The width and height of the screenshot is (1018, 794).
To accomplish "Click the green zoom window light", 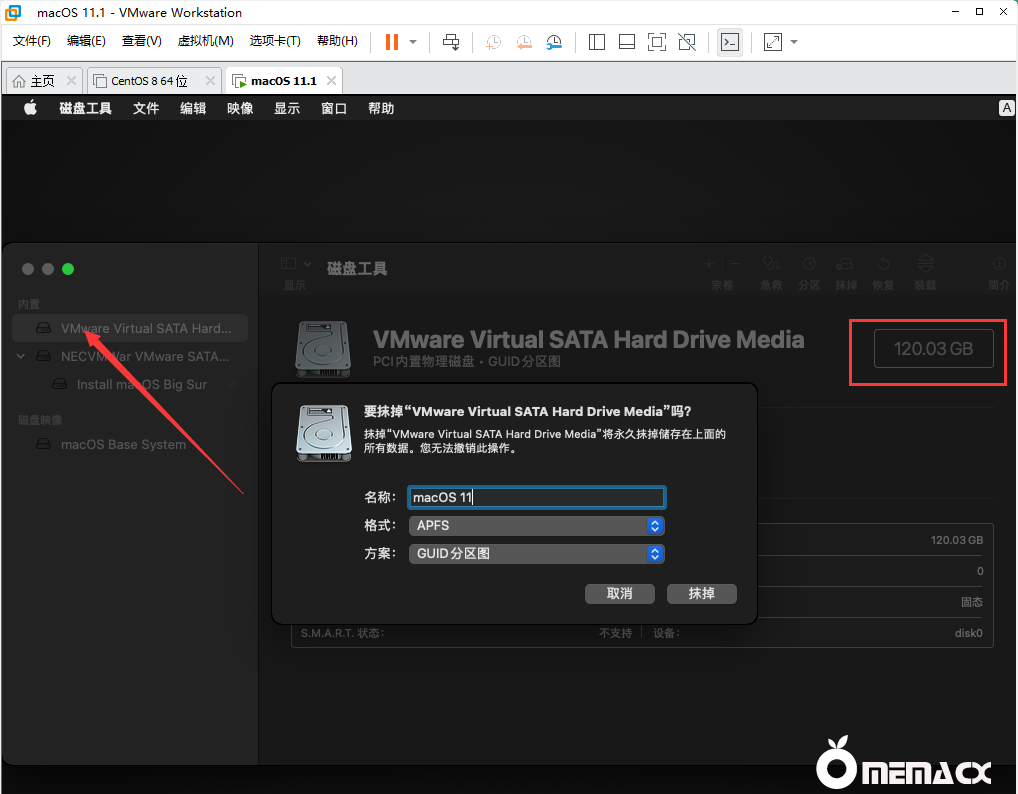I will pyautogui.click(x=68, y=269).
